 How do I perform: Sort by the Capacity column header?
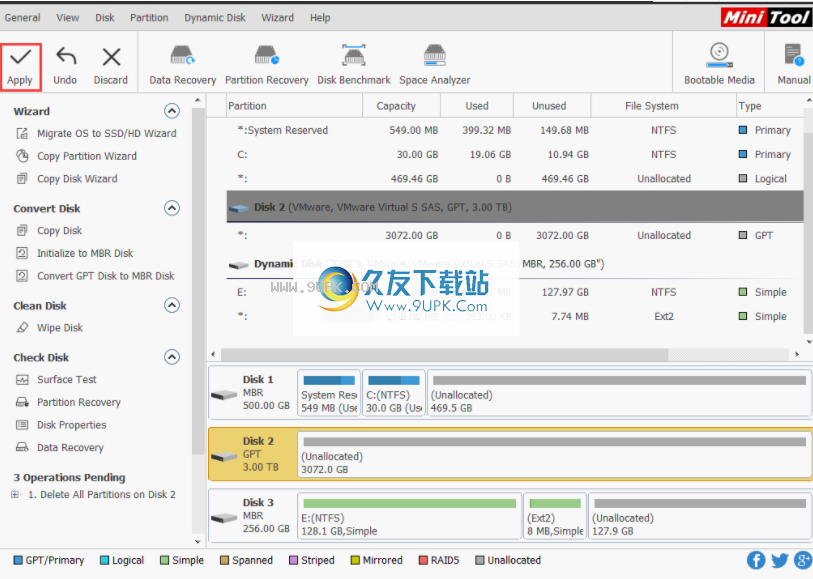[401, 106]
